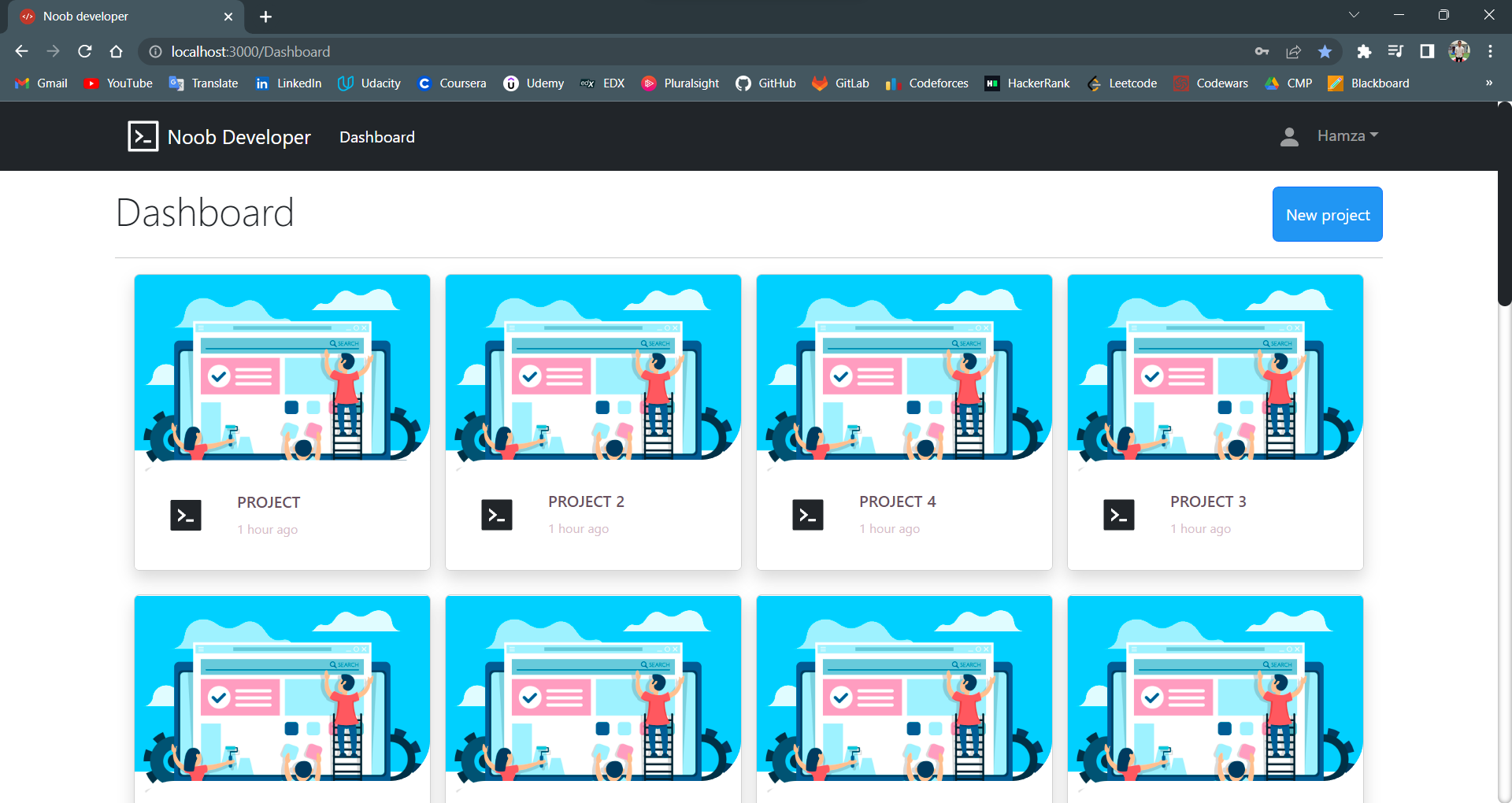The image size is (1512, 803).
Task: Open the browser home page icon
Action: coord(117,51)
